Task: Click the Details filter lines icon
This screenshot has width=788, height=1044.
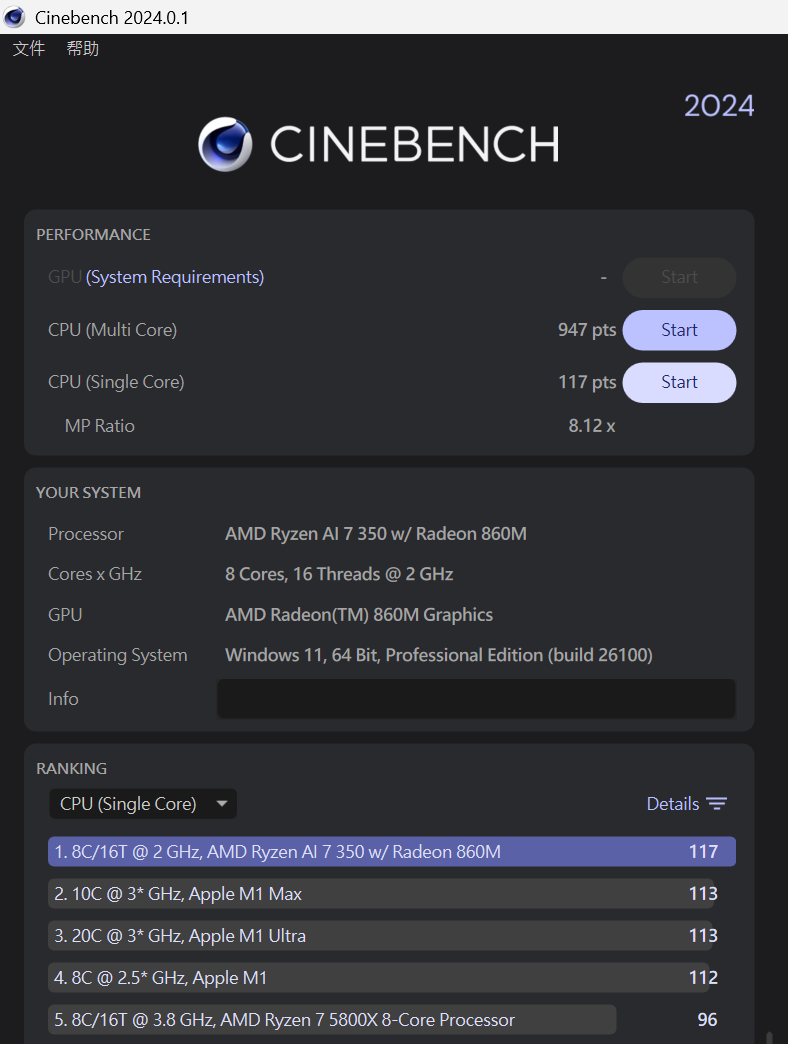Action: coord(716,804)
